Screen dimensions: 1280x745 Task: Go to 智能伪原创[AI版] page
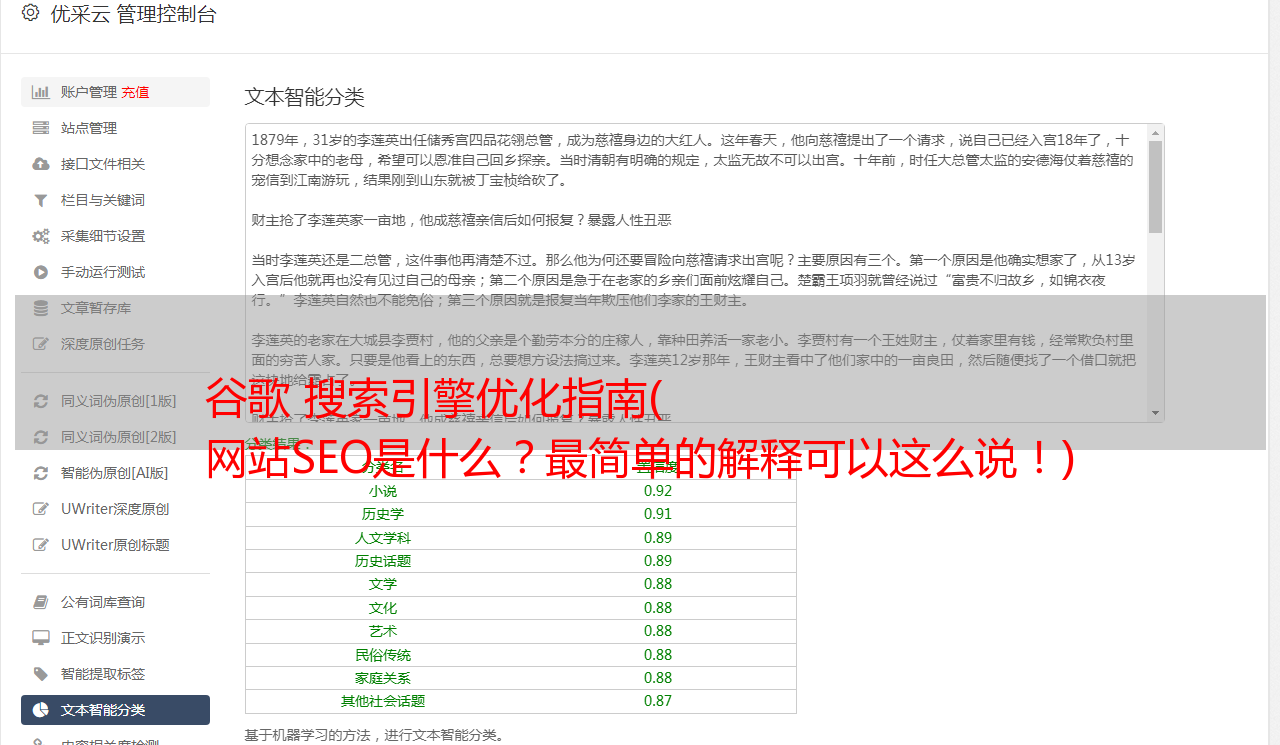coord(115,473)
